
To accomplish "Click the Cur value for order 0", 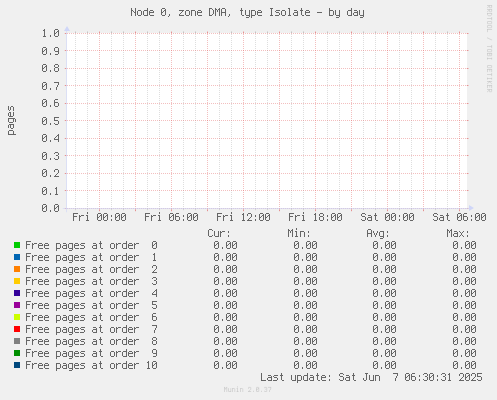I will (225, 245).
